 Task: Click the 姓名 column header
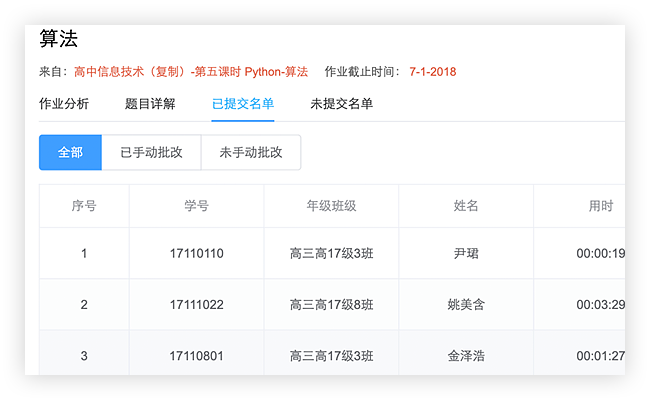[x=466, y=206]
